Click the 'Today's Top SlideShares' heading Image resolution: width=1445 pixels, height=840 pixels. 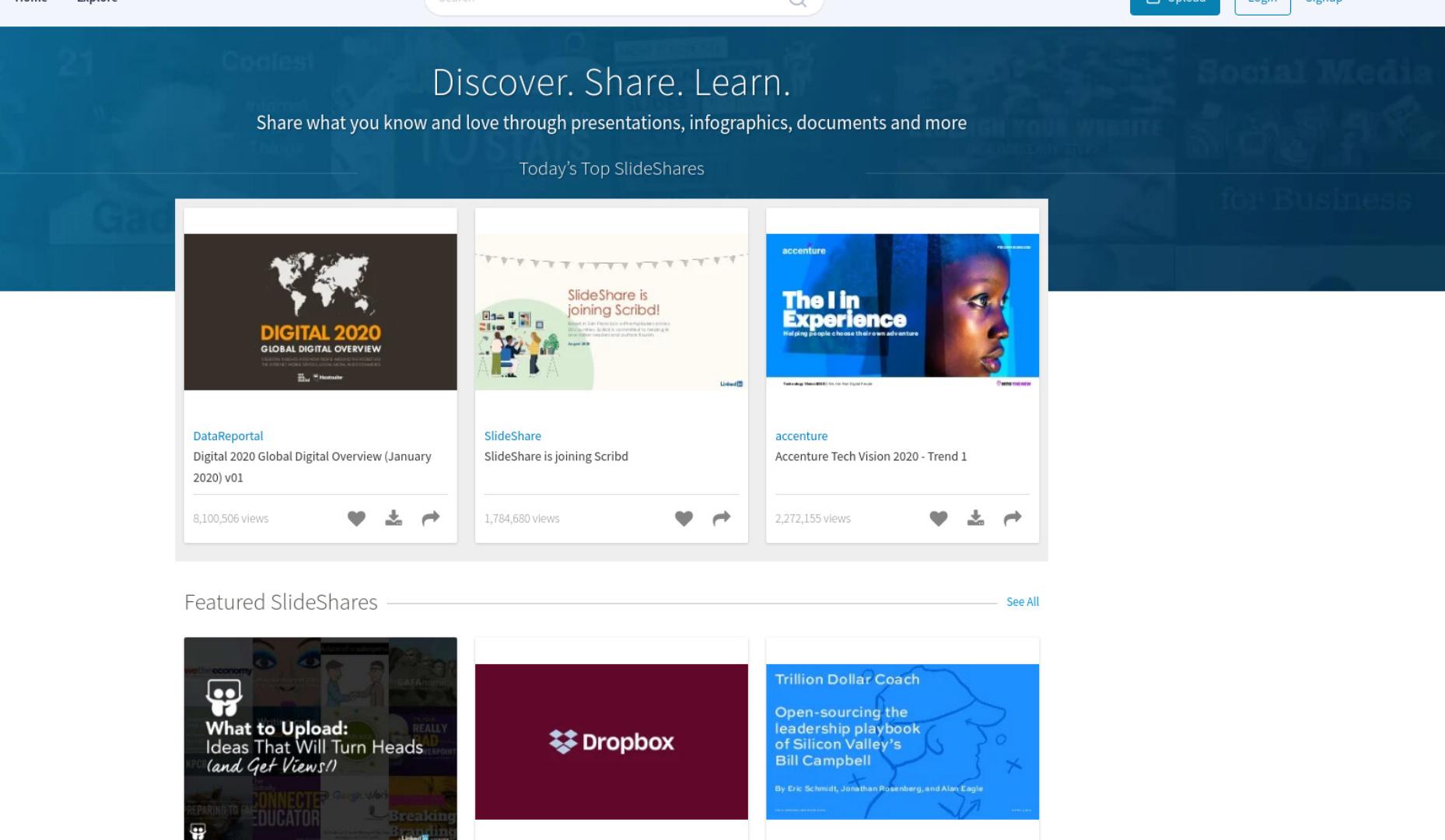coord(611,169)
